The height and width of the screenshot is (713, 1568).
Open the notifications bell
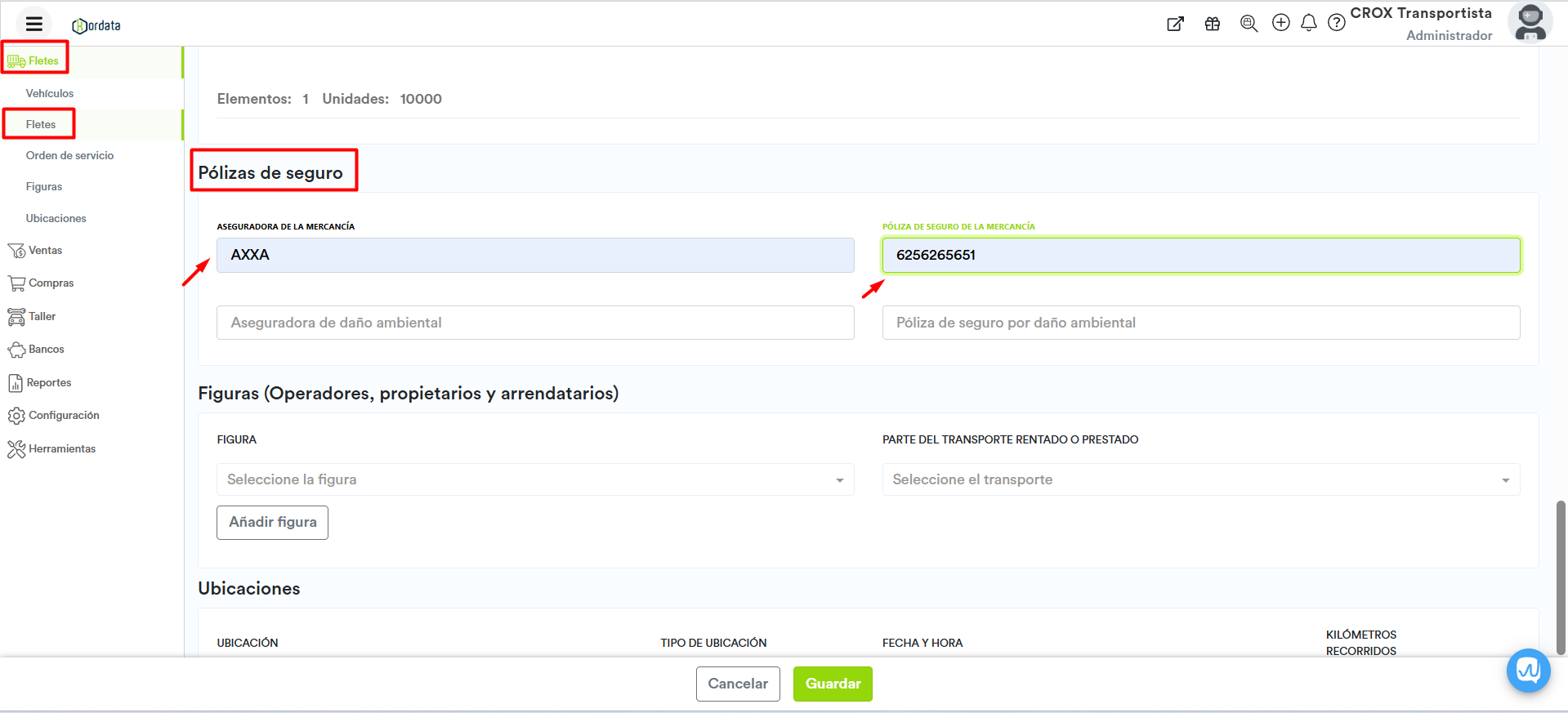click(x=1308, y=23)
